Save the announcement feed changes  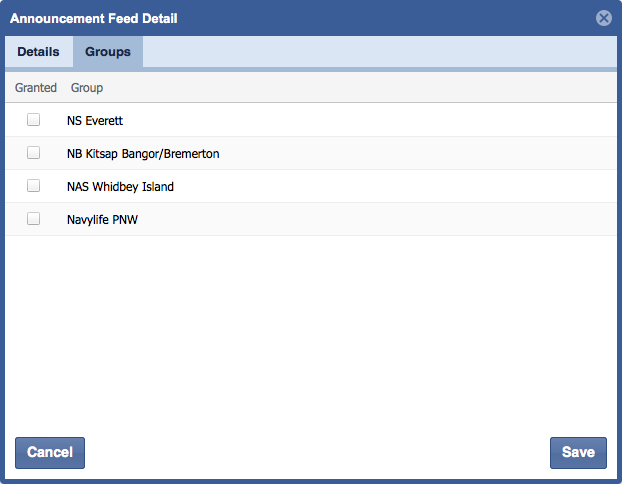[578, 452]
